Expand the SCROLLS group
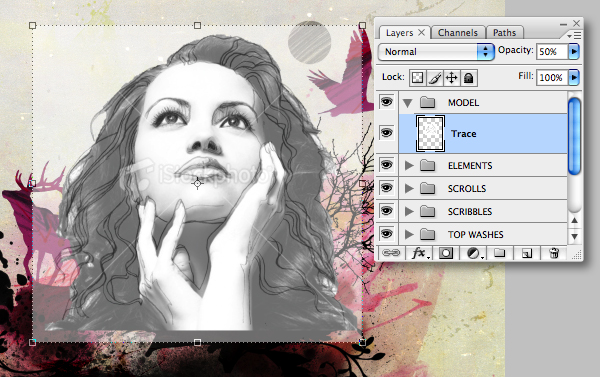This screenshot has width=600, height=377. tap(409, 188)
